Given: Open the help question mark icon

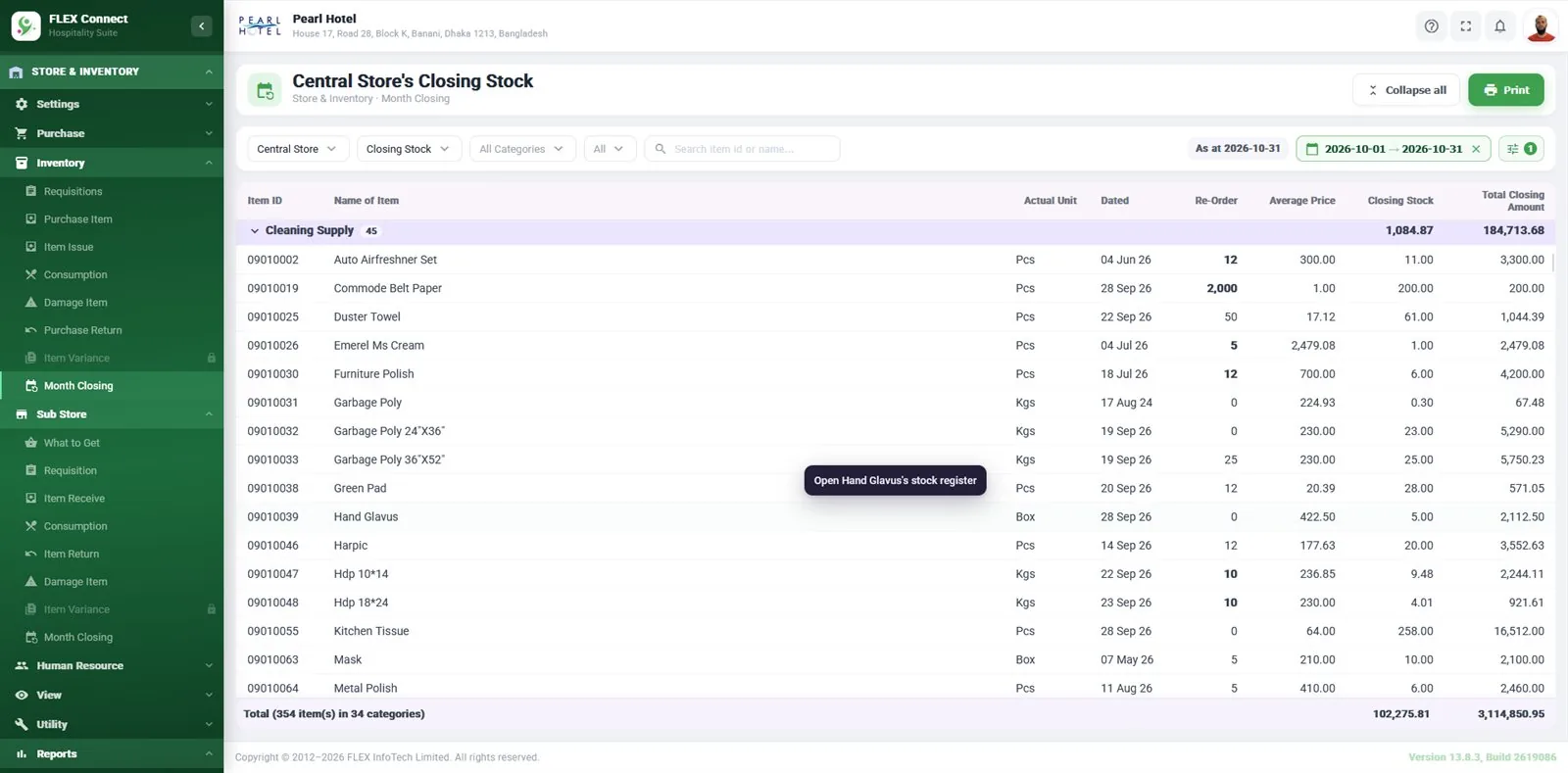Looking at the screenshot, I should 1432,26.
